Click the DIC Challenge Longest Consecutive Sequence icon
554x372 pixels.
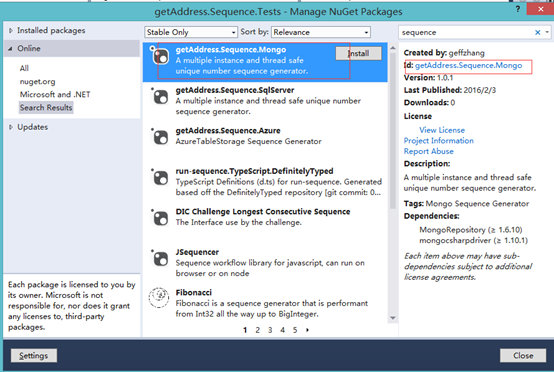160,218
